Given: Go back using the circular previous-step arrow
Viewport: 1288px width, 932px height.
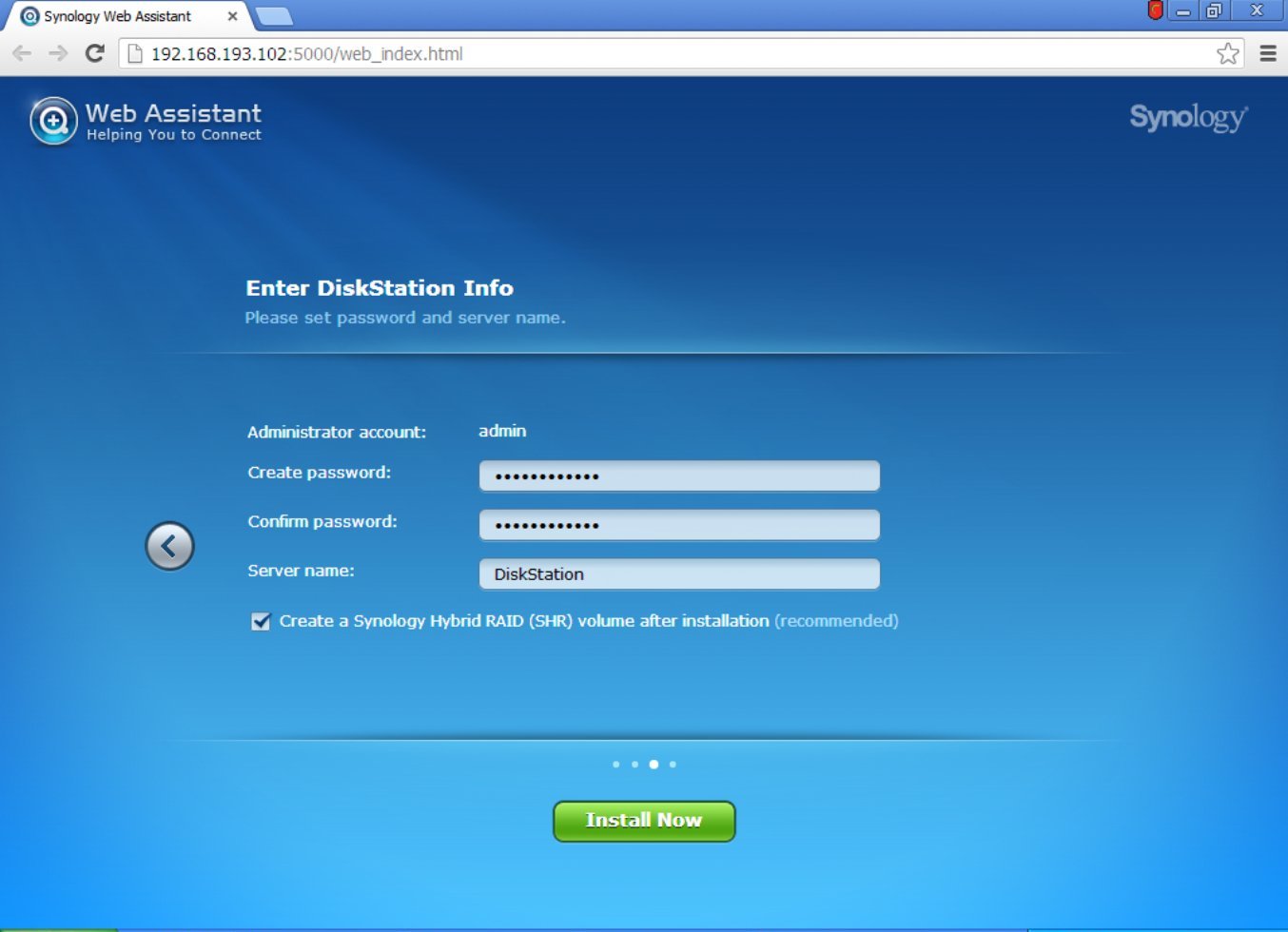Looking at the screenshot, I should pos(169,546).
